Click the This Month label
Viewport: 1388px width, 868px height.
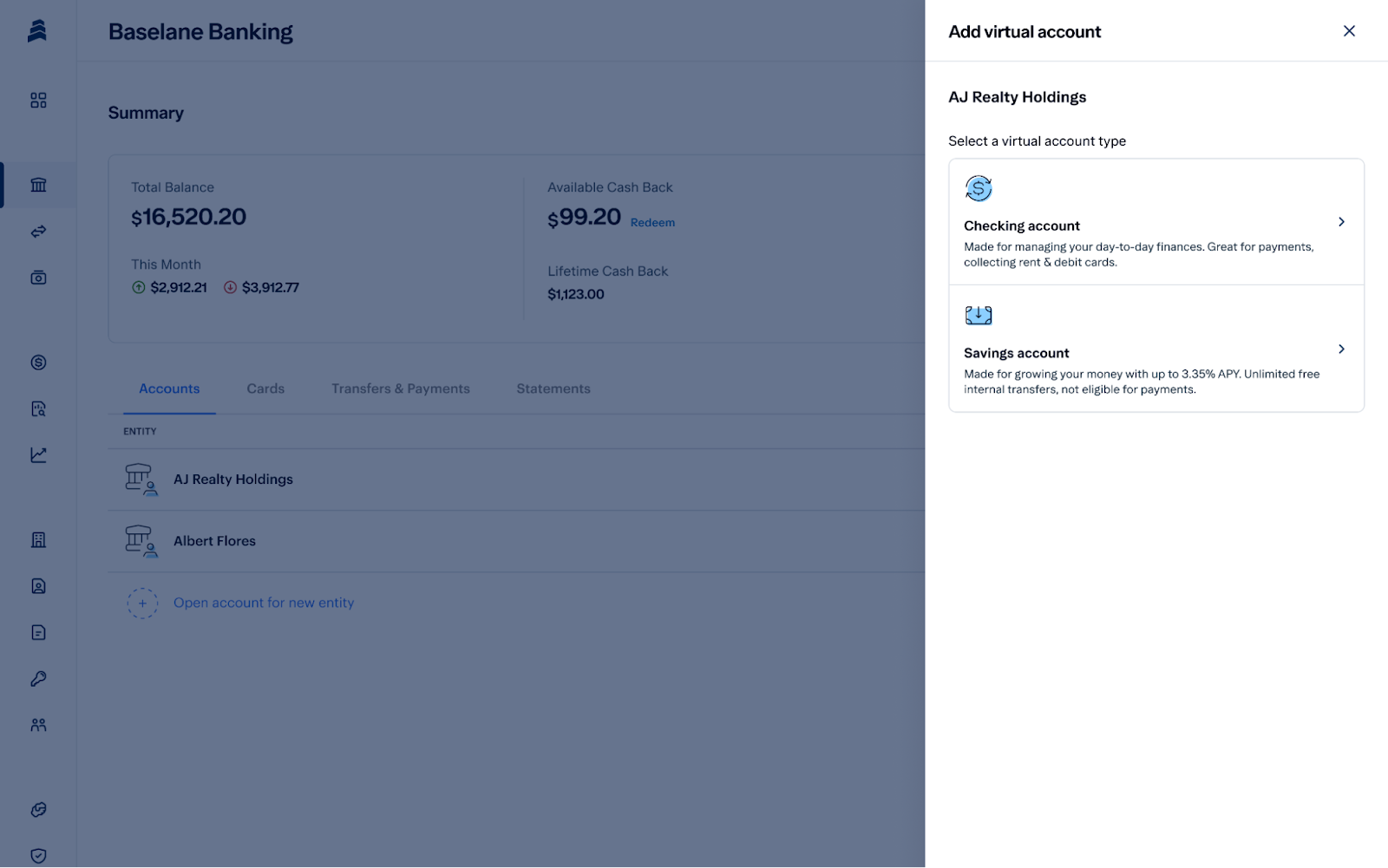tap(166, 264)
